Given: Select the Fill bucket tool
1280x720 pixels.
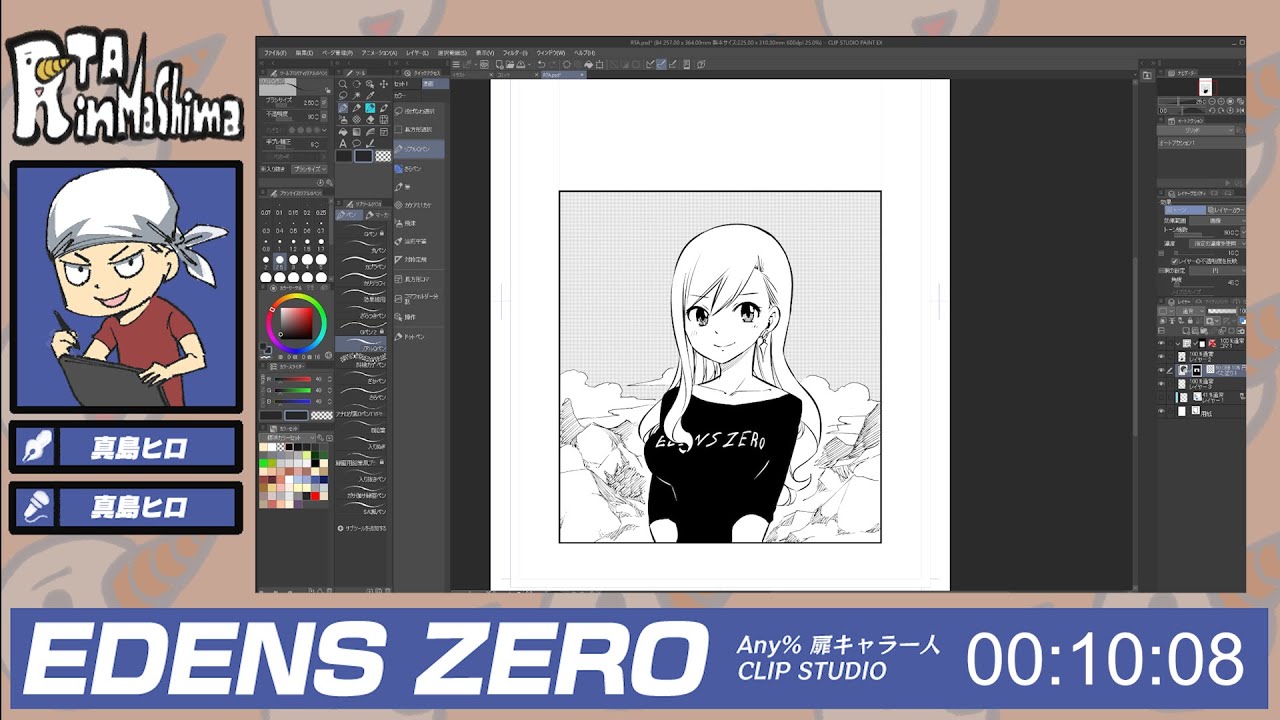Looking at the screenshot, I should tap(343, 132).
